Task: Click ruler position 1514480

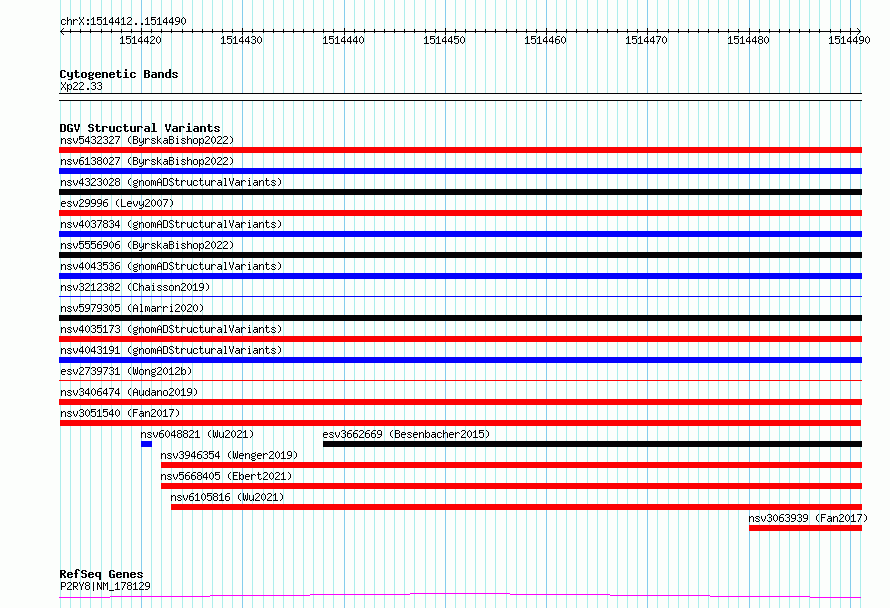Action: (748, 40)
